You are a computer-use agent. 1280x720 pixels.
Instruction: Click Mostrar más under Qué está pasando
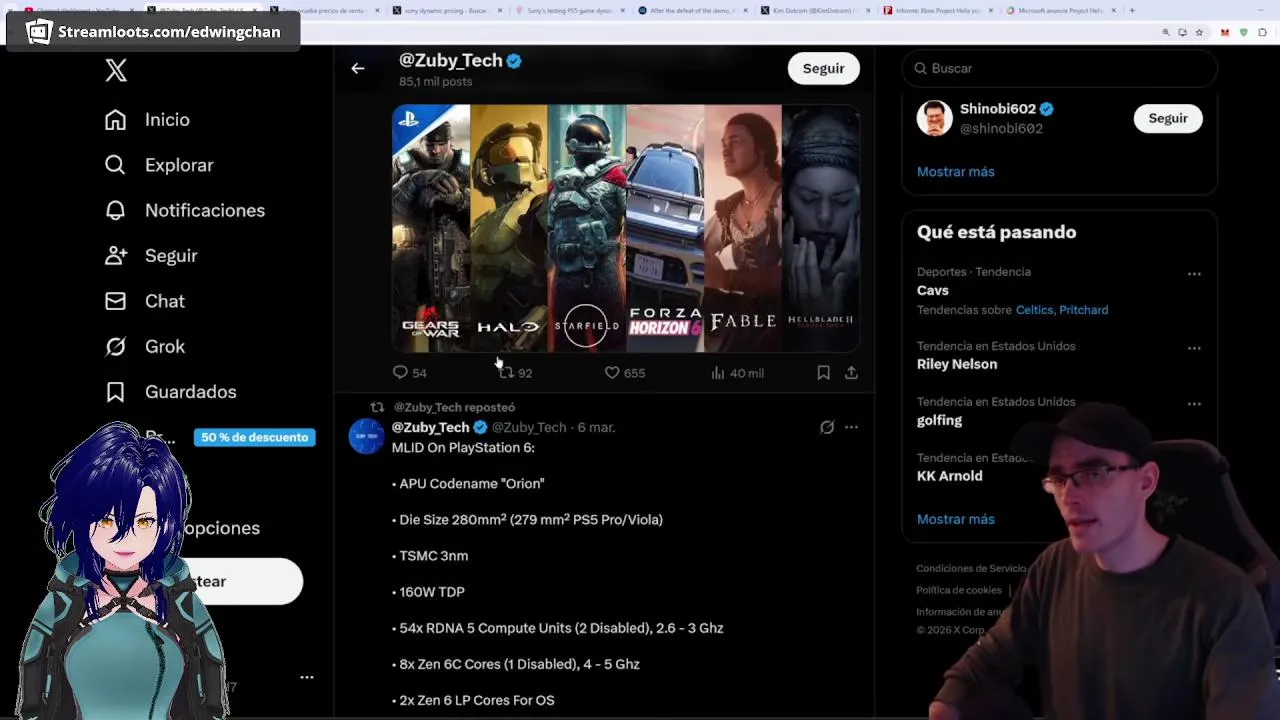tap(955, 519)
